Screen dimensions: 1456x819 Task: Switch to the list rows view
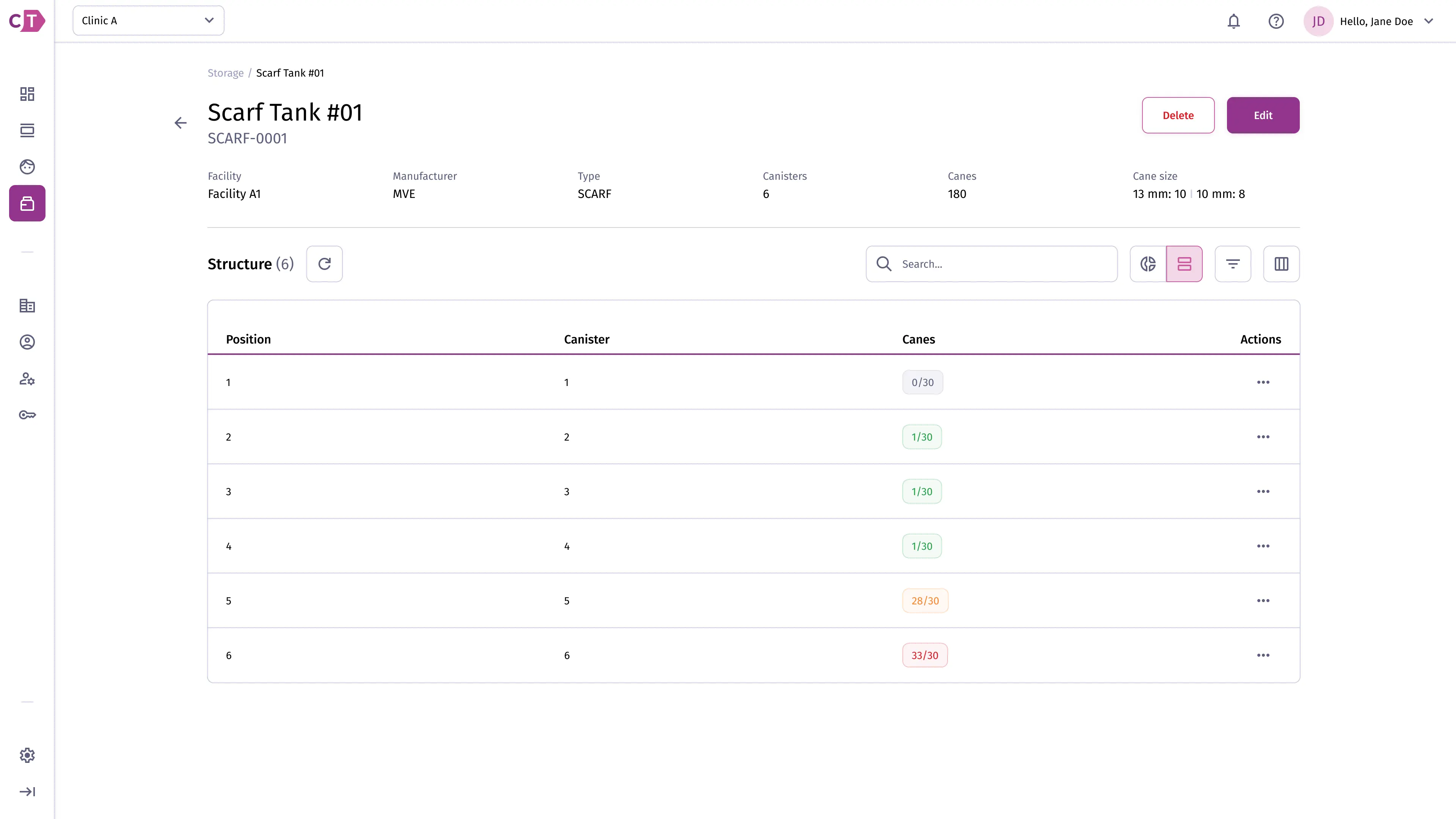[x=1184, y=264]
